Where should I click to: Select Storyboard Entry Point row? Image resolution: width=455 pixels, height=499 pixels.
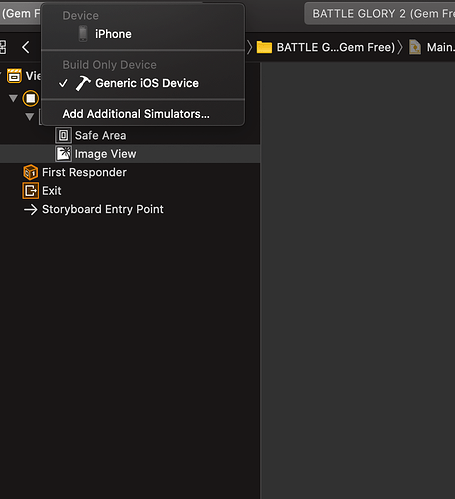point(130,209)
